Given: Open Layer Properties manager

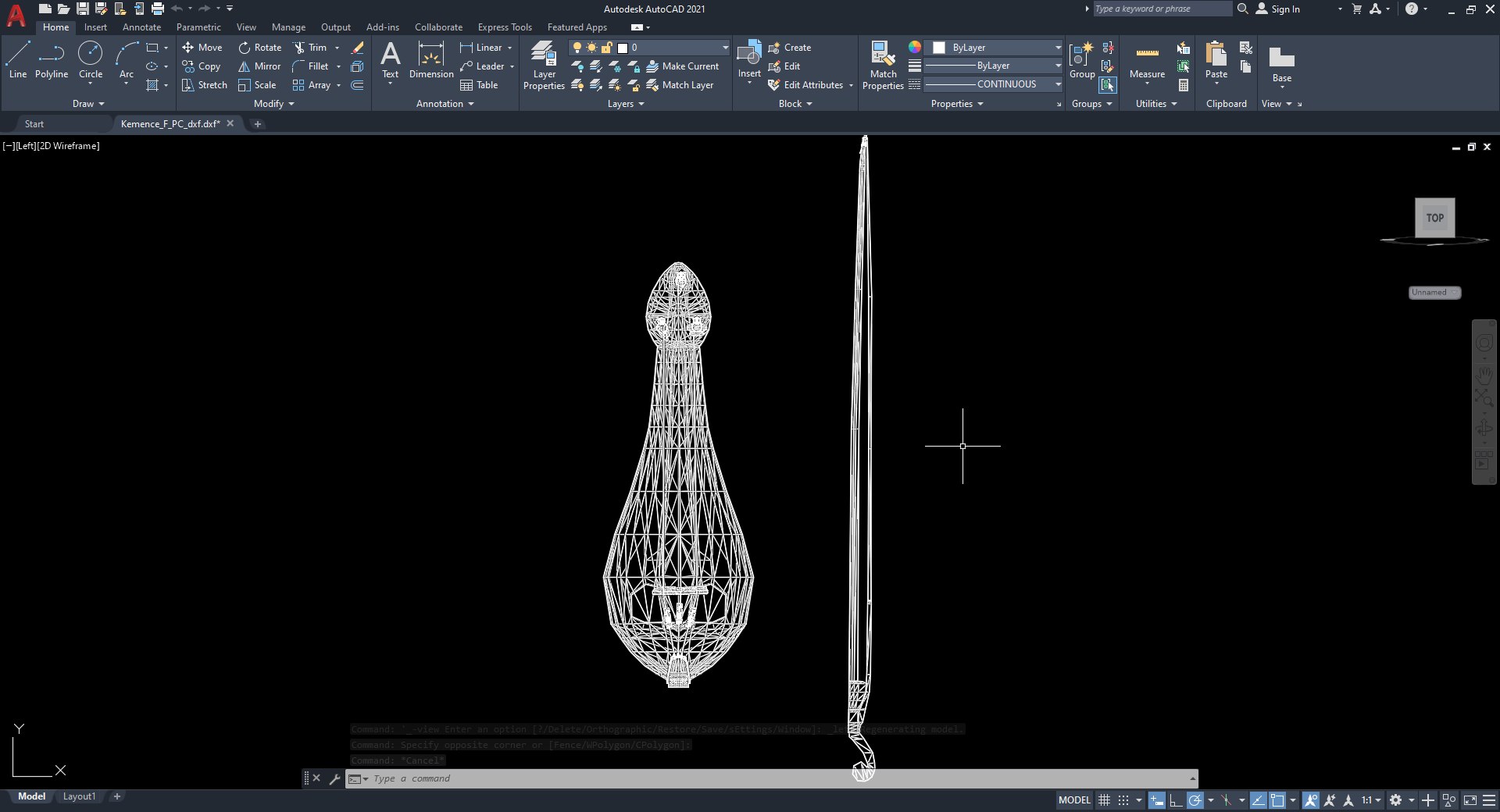Looking at the screenshot, I should [x=544, y=66].
